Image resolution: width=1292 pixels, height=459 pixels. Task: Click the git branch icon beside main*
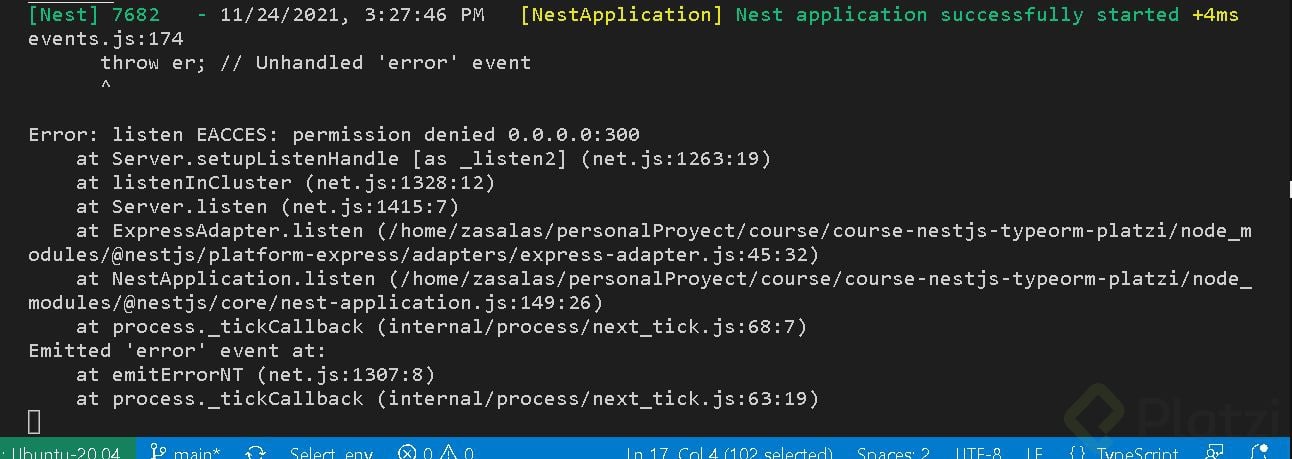pos(158,453)
